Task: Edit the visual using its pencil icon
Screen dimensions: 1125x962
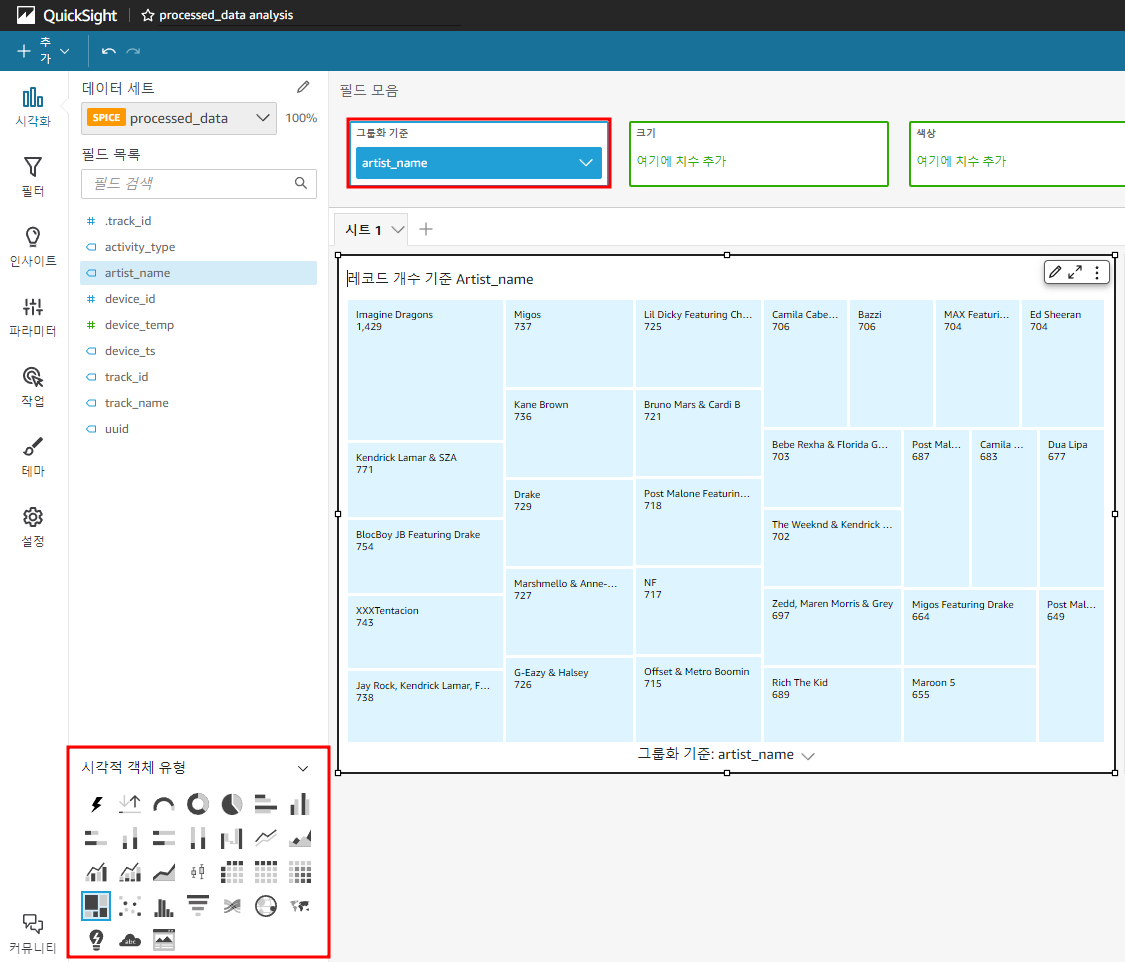Action: click(1055, 272)
